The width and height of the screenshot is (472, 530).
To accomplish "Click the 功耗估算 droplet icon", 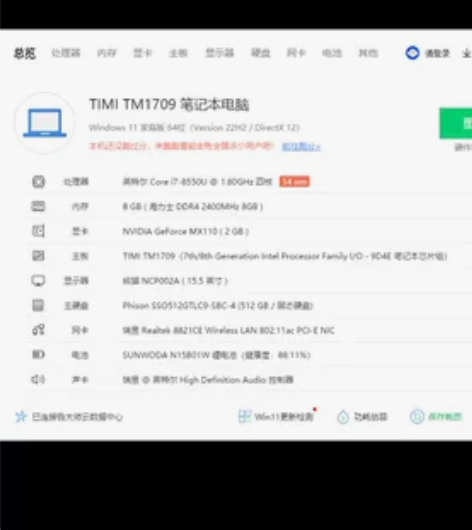I will click(343, 417).
